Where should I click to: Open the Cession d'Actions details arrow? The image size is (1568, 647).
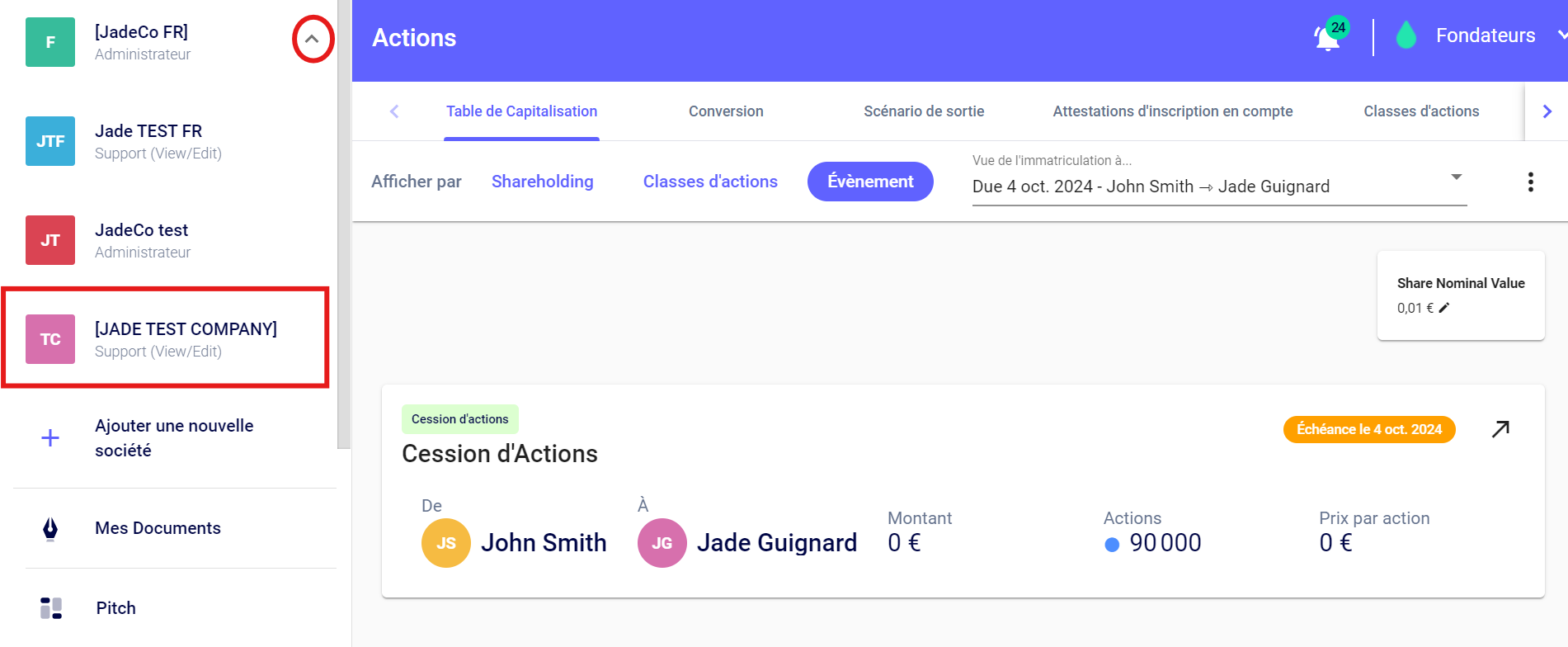(1500, 429)
